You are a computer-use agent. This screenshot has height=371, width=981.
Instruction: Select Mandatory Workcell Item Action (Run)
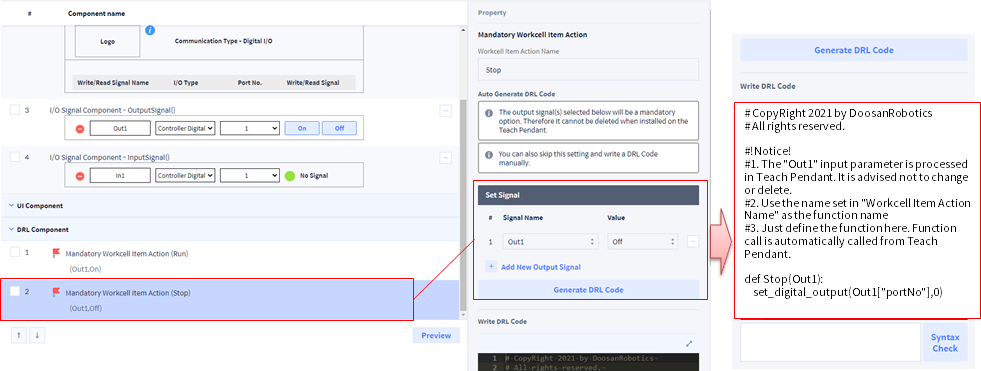pyautogui.click(x=127, y=253)
